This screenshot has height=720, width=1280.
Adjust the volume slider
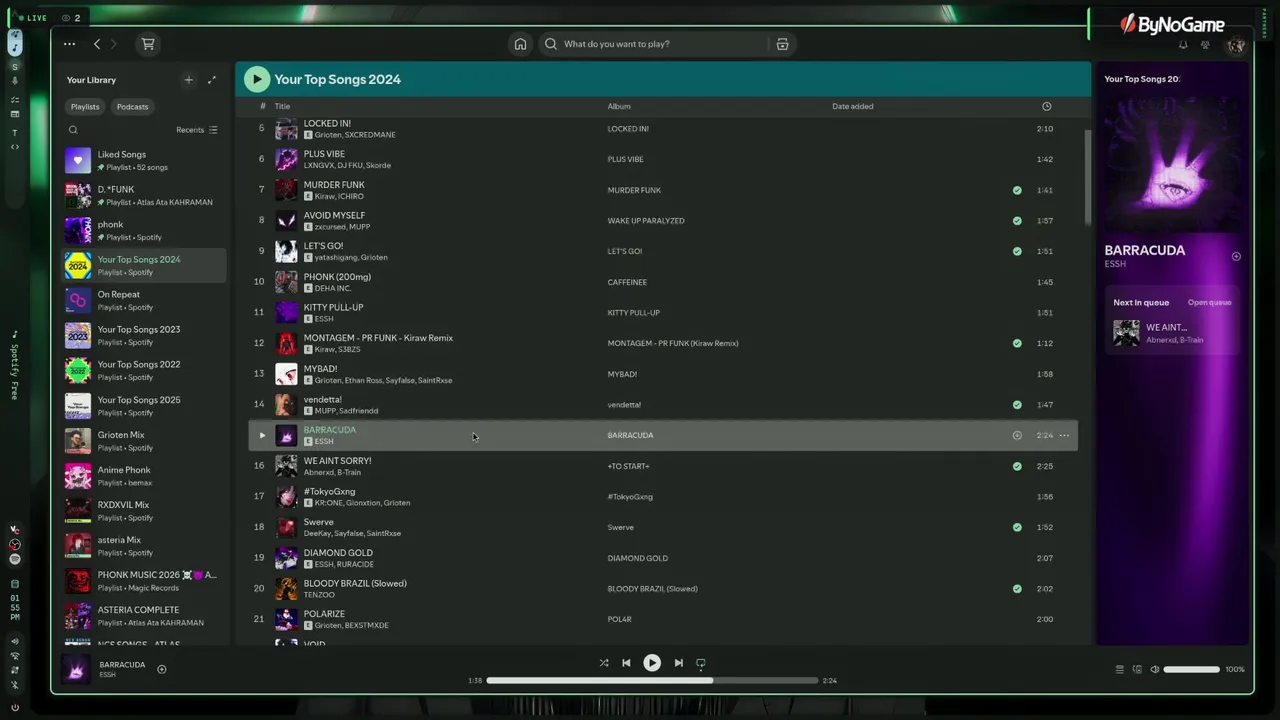click(1191, 669)
